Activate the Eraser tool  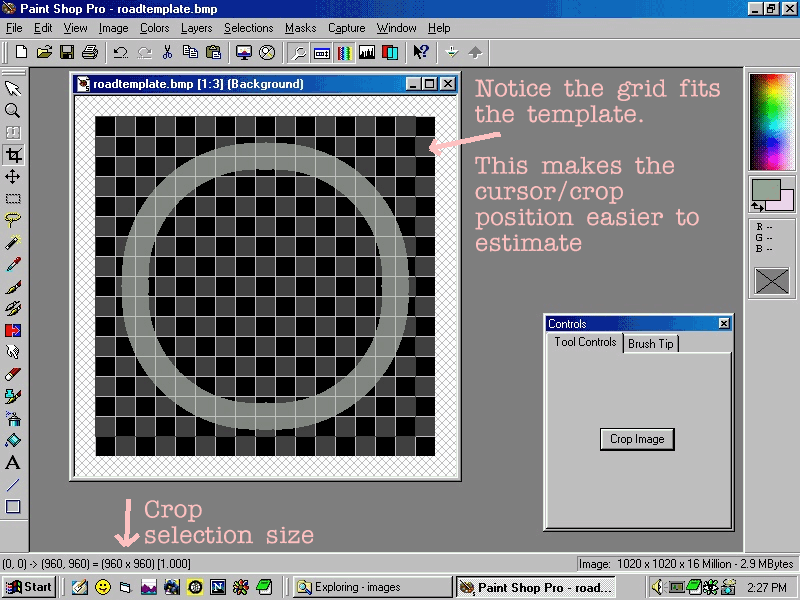[x=13, y=374]
